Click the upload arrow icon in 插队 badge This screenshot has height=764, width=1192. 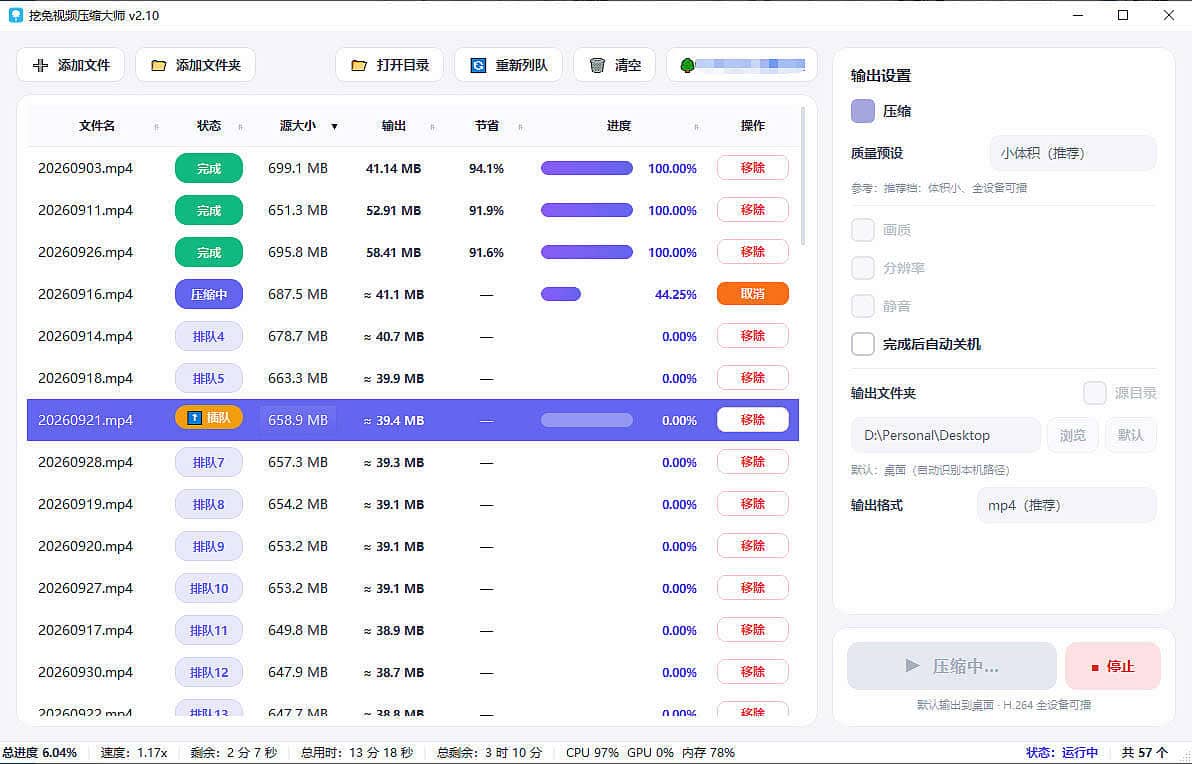pos(194,417)
